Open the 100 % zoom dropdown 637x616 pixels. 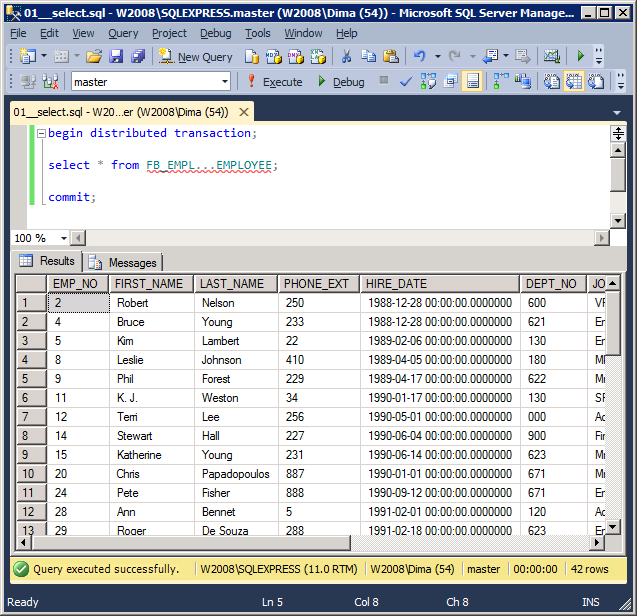tap(64, 238)
